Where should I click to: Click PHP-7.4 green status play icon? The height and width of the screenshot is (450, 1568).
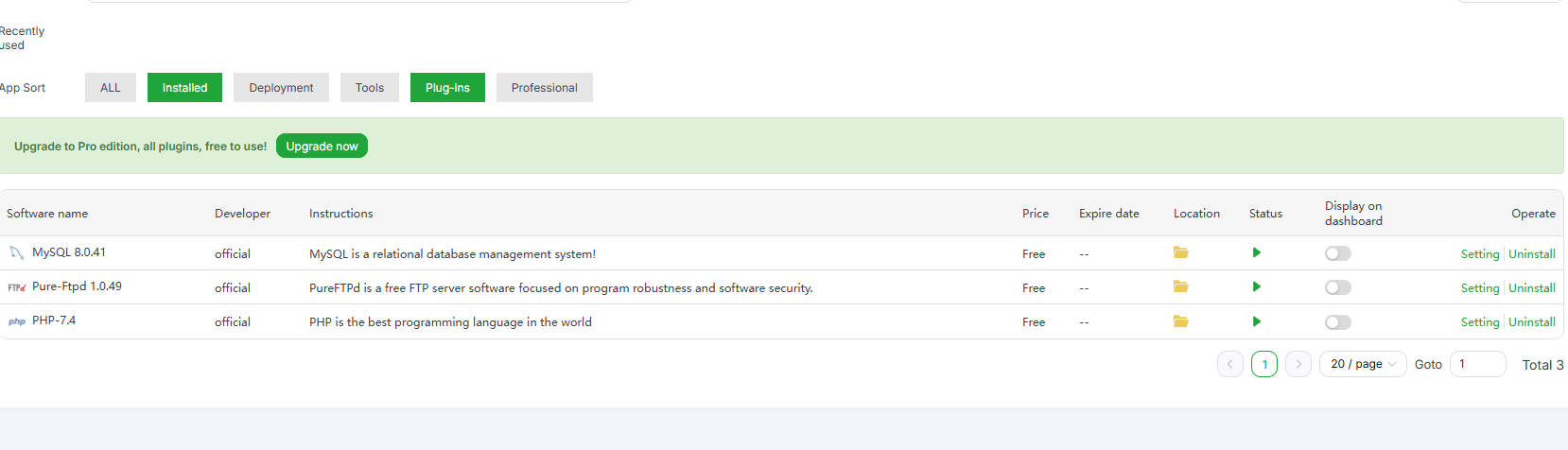pos(1256,321)
